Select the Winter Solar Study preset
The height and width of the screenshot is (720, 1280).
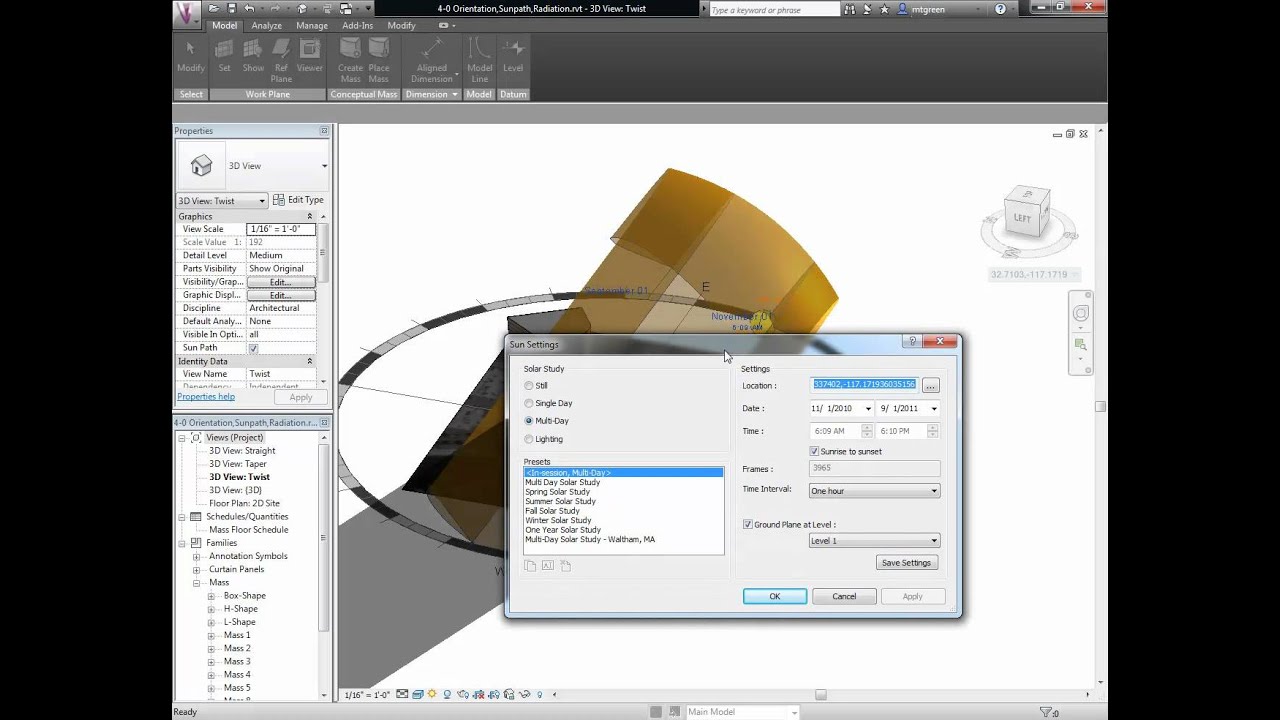click(558, 520)
